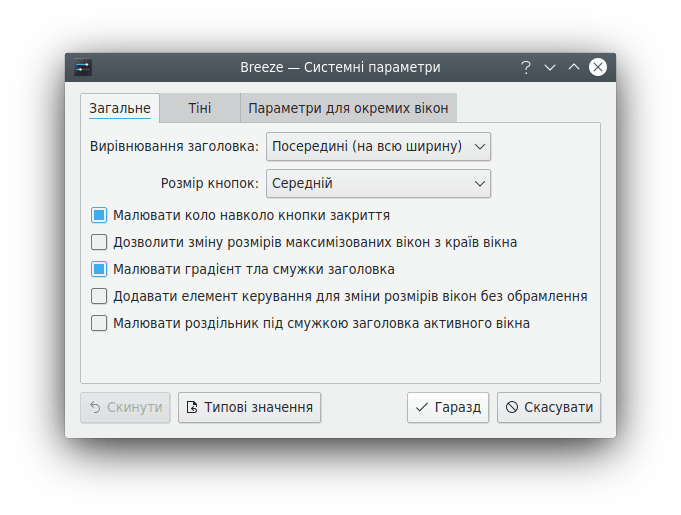Enable Додавати елемент керування для зміни розмірів
This screenshot has height=515, width=681.
(x=99, y=296)
